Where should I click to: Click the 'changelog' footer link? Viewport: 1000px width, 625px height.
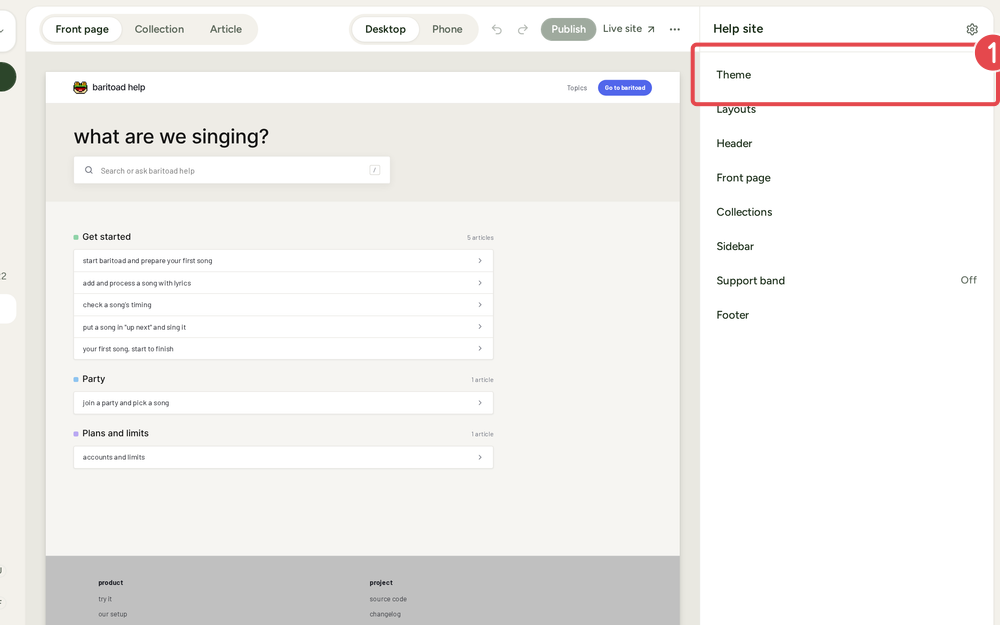click(385, 614)
